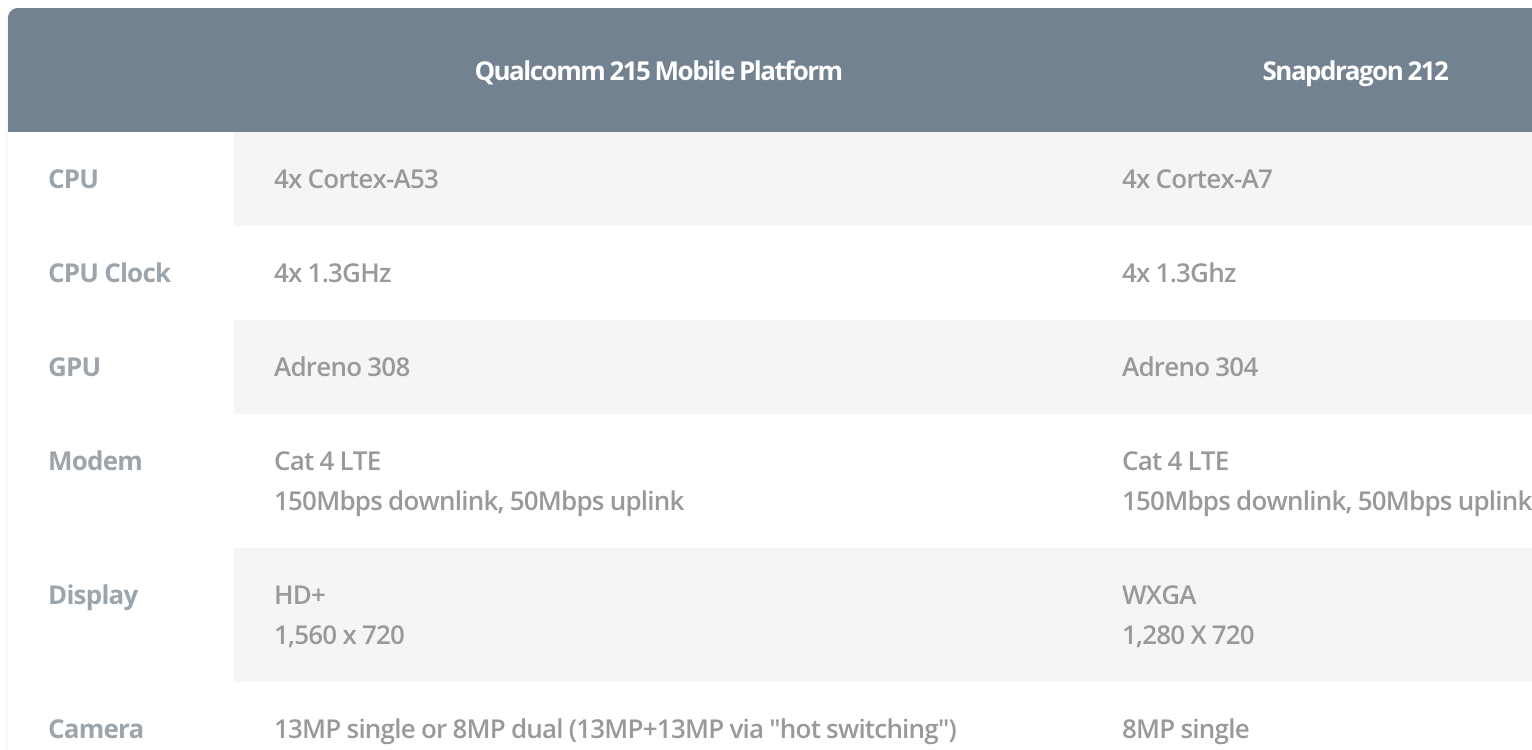Select the Modem row label
Screen dimensions: 1532x750
tap(95, 461)
